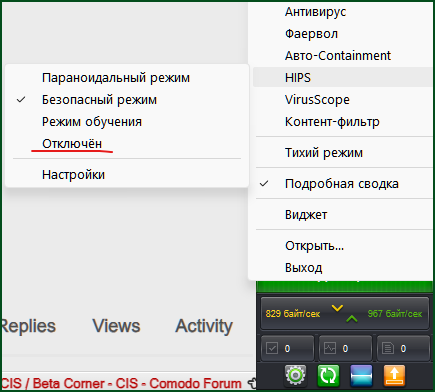Expand the Виджет menu entry
This screenshot has width=435, height=392.
click(342, 215)
